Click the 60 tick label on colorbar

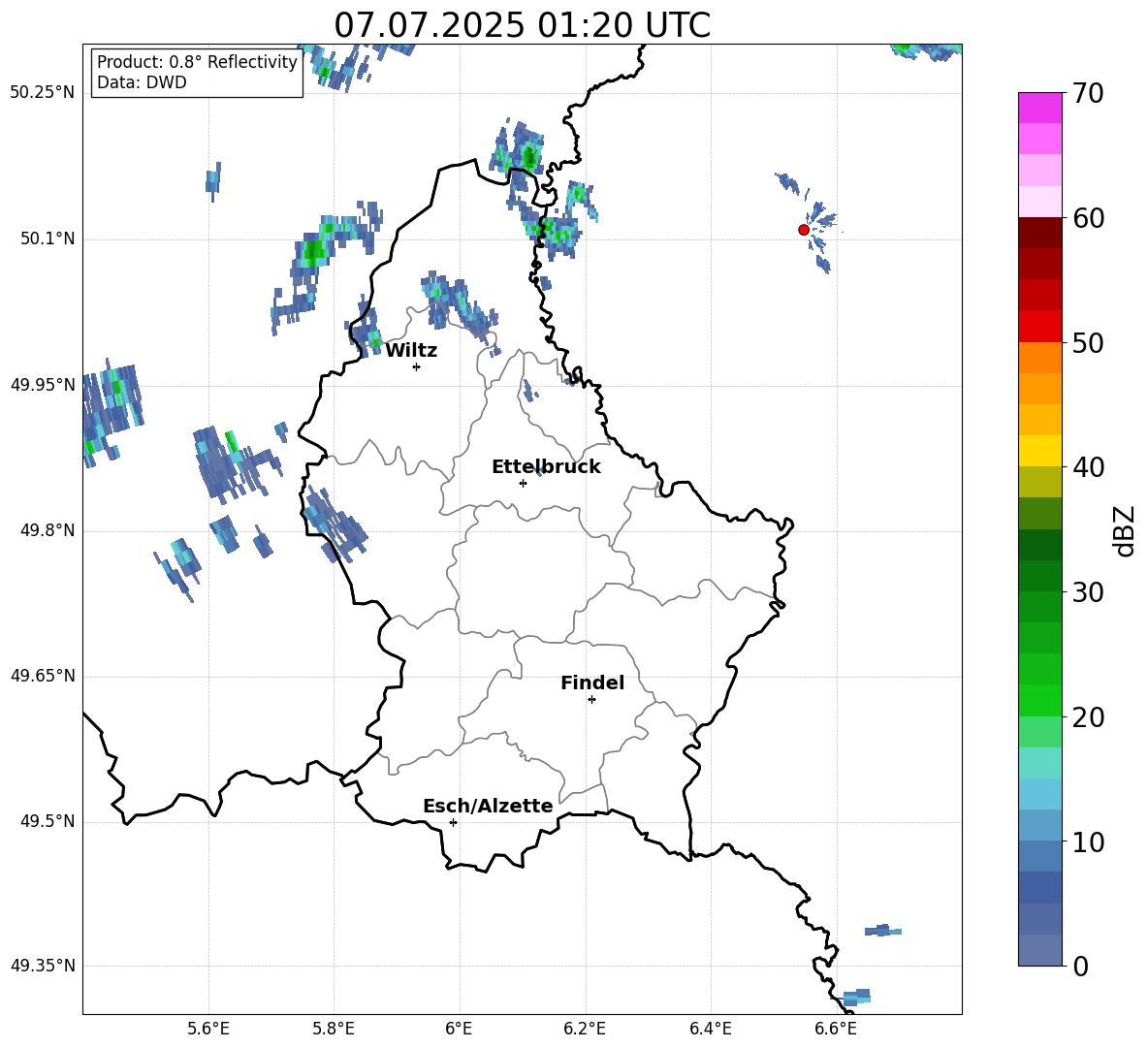(x=1088, y=218)
